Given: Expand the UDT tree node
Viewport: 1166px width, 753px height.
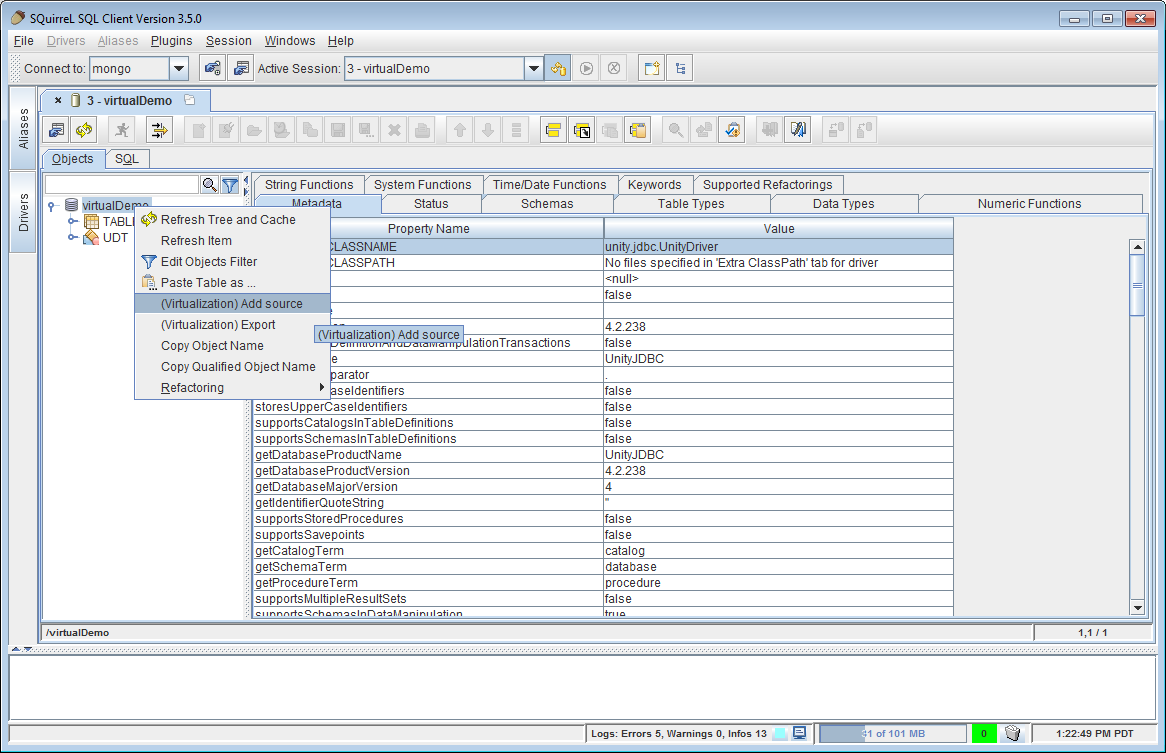Looking at the screenshot, I should 72,237.
